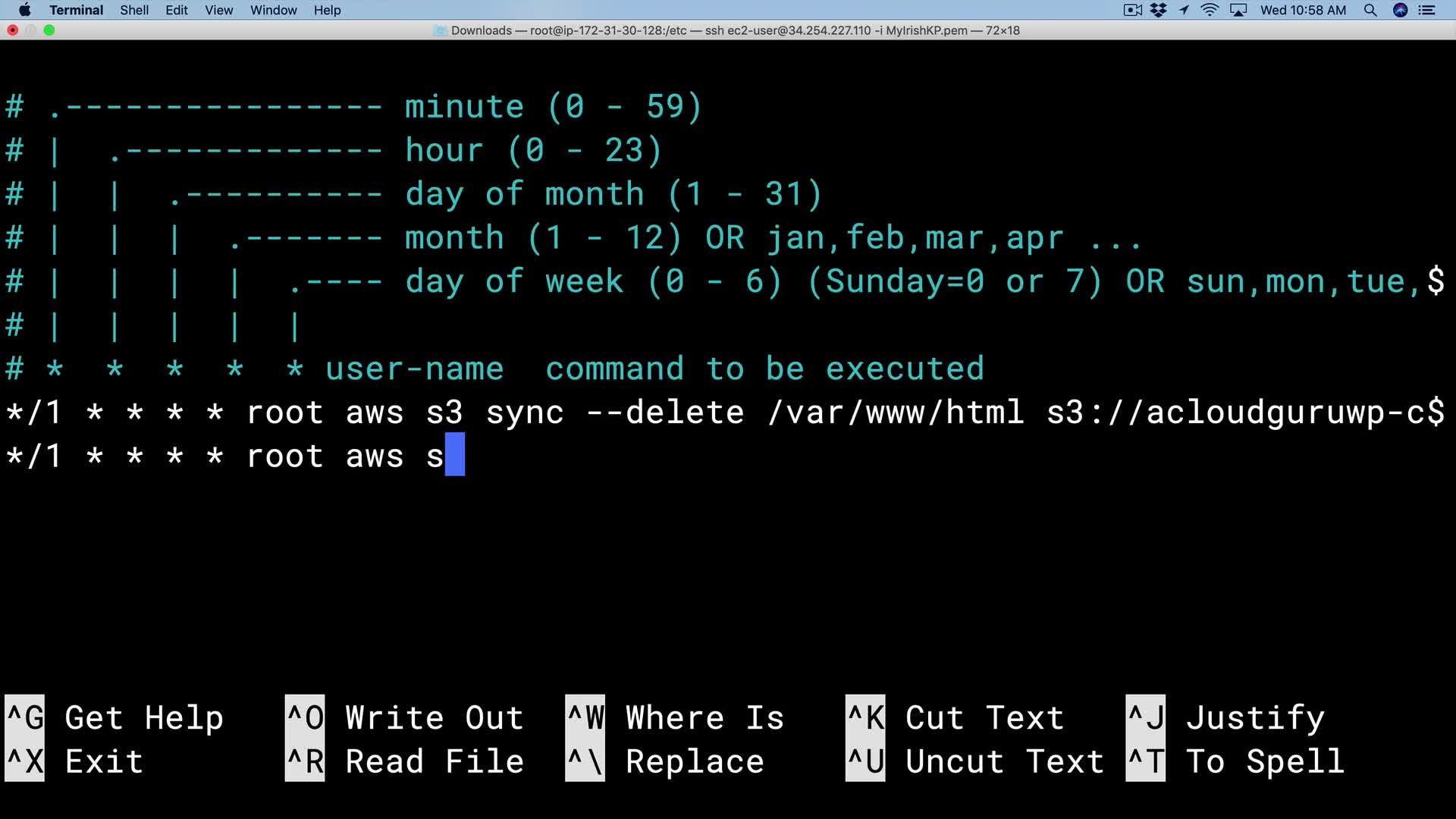Open the Wi-Fi status menu
This screenshot has width=1456, height=819.
pyautogui.click(x=1210, y=10)
